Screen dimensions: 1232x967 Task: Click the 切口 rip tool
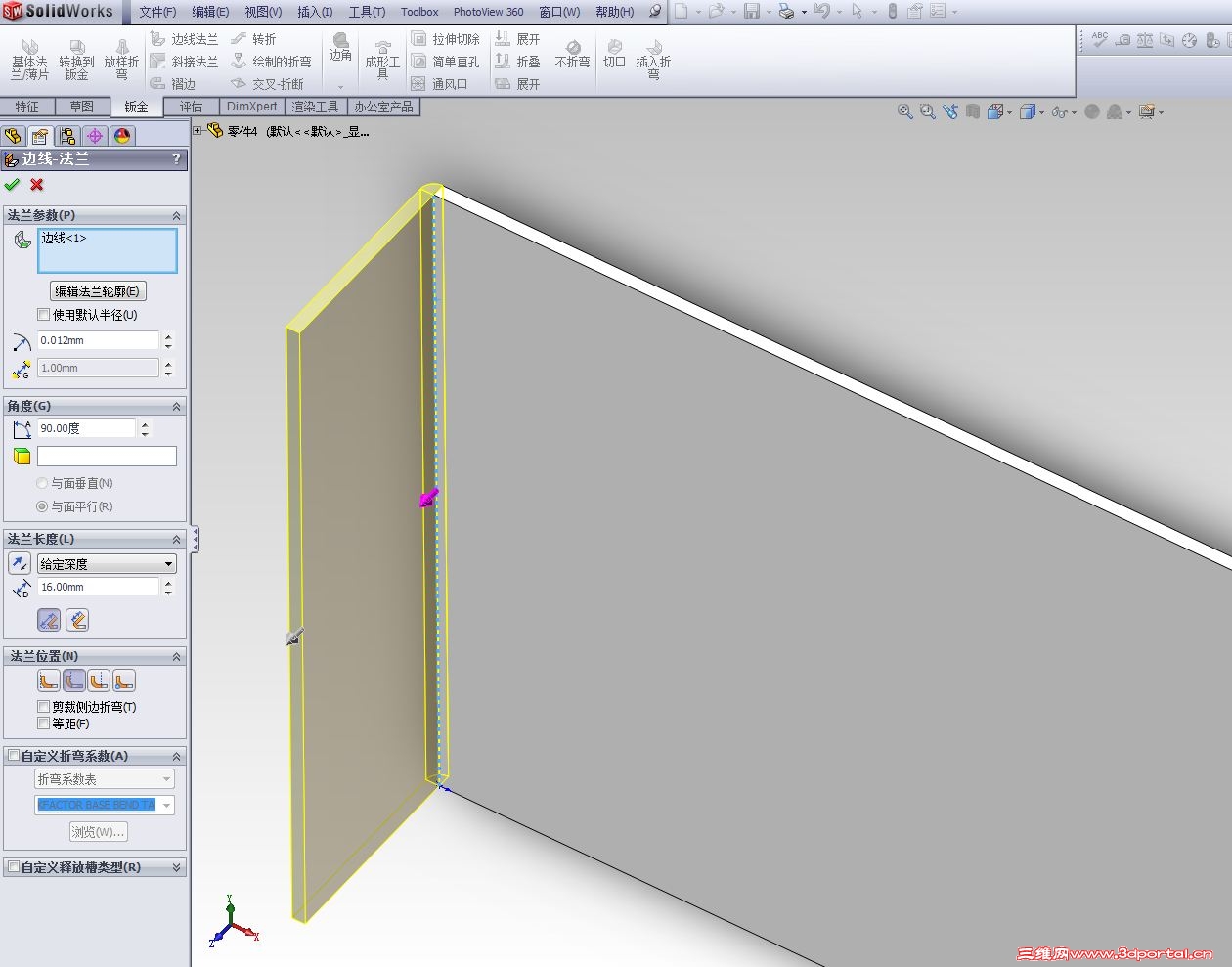pos(614,54)
